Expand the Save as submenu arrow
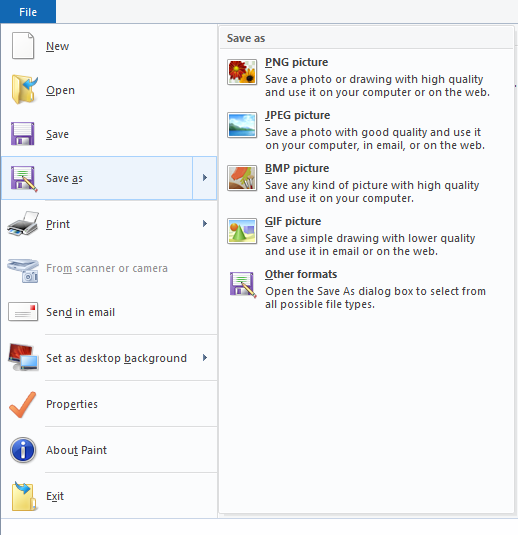The height and width of the screenshot is (535, 518). [205, 178]
